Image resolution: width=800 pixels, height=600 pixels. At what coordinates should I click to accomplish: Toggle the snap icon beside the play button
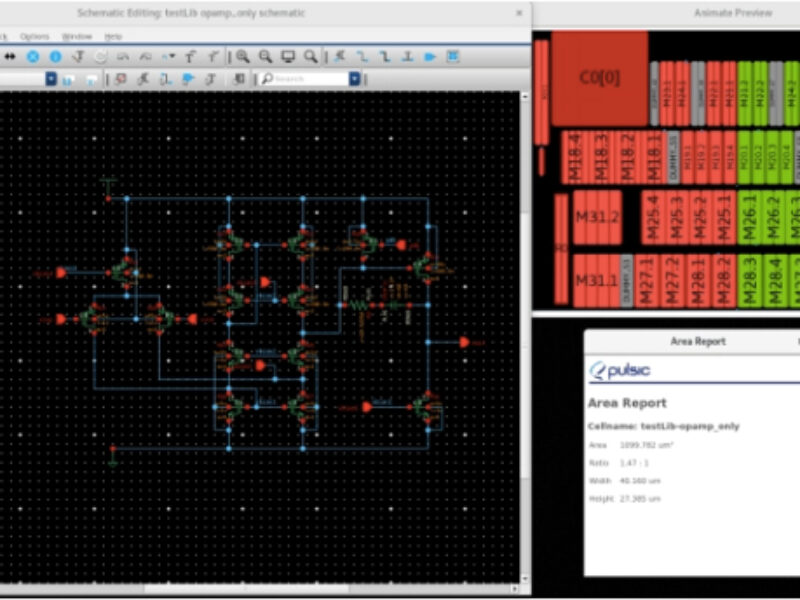455,55
